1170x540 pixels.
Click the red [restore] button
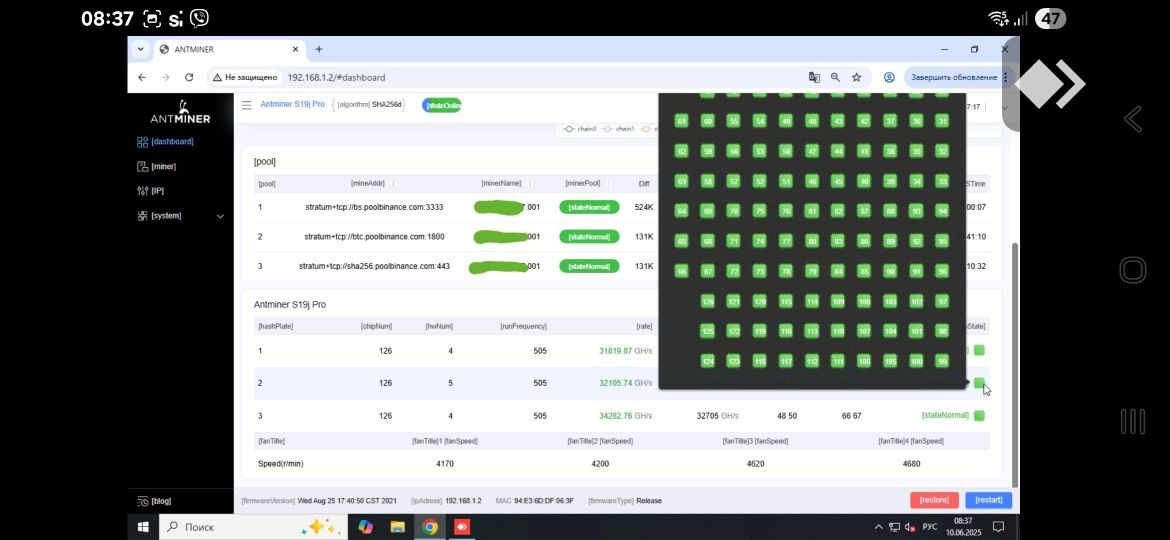pos(934,500)
